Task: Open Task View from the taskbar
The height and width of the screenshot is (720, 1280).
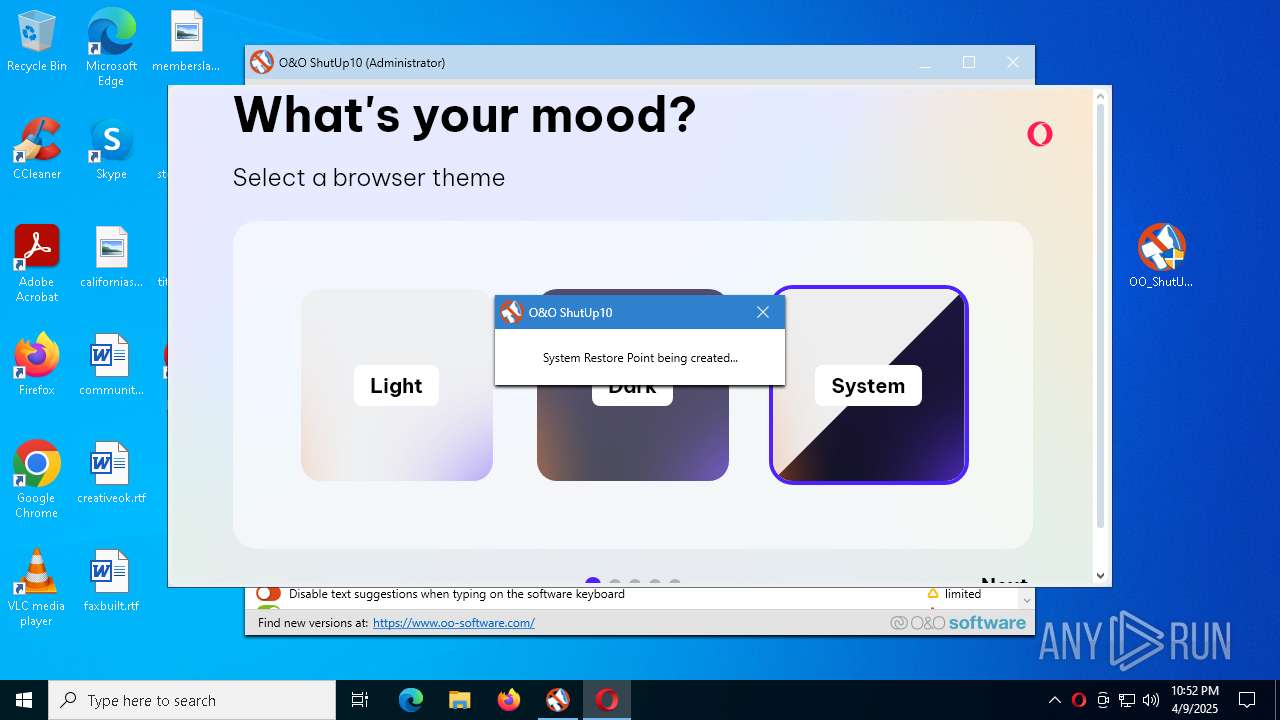Action: (360, 700)
